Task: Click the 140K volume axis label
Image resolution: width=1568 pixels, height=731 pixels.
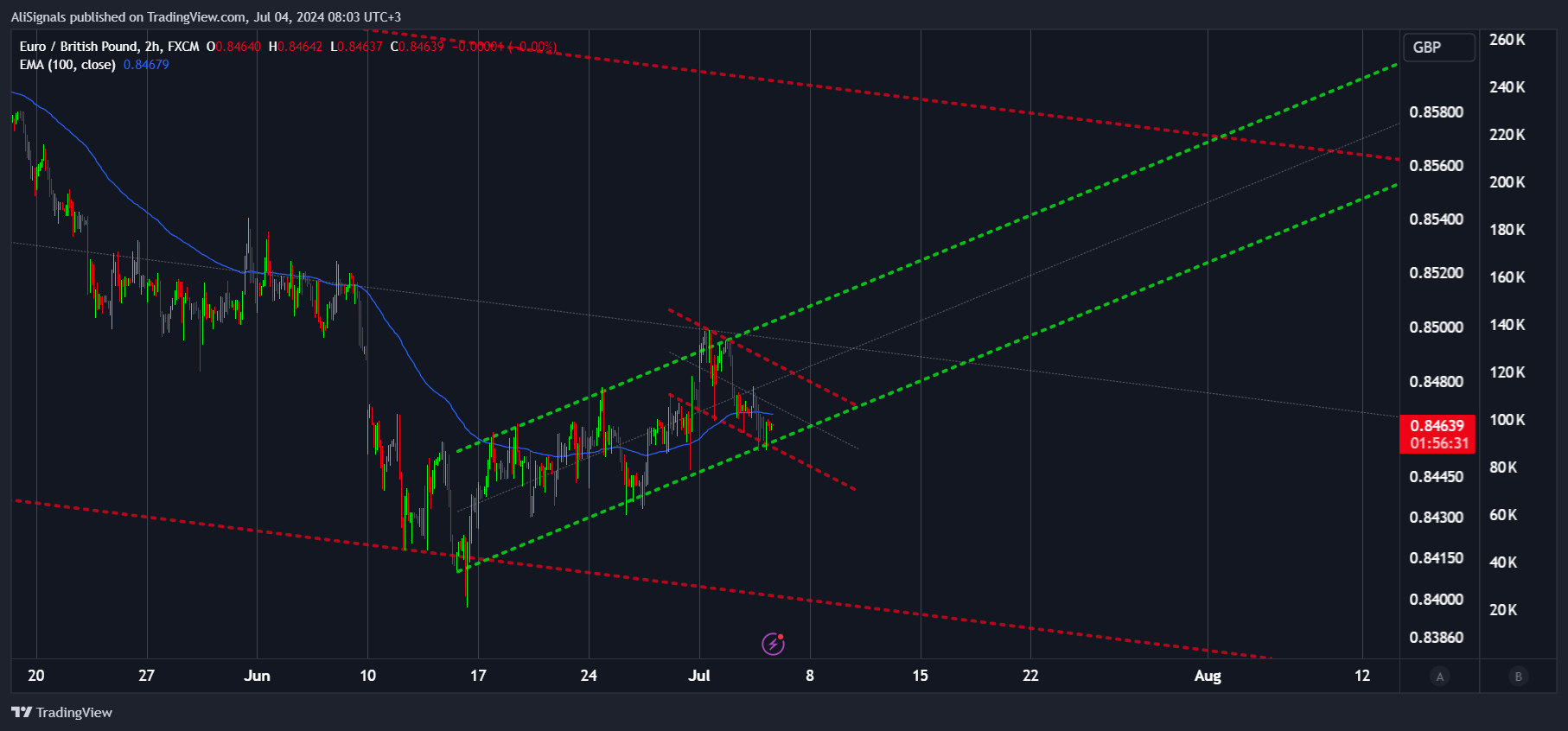Action: click(x=1507, y=325)
